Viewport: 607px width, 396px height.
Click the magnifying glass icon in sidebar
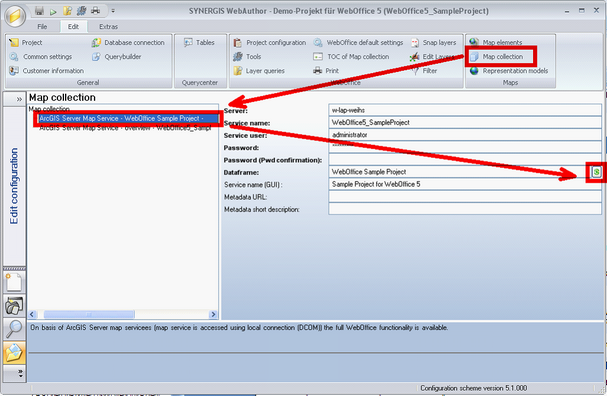tap(14, 329)
